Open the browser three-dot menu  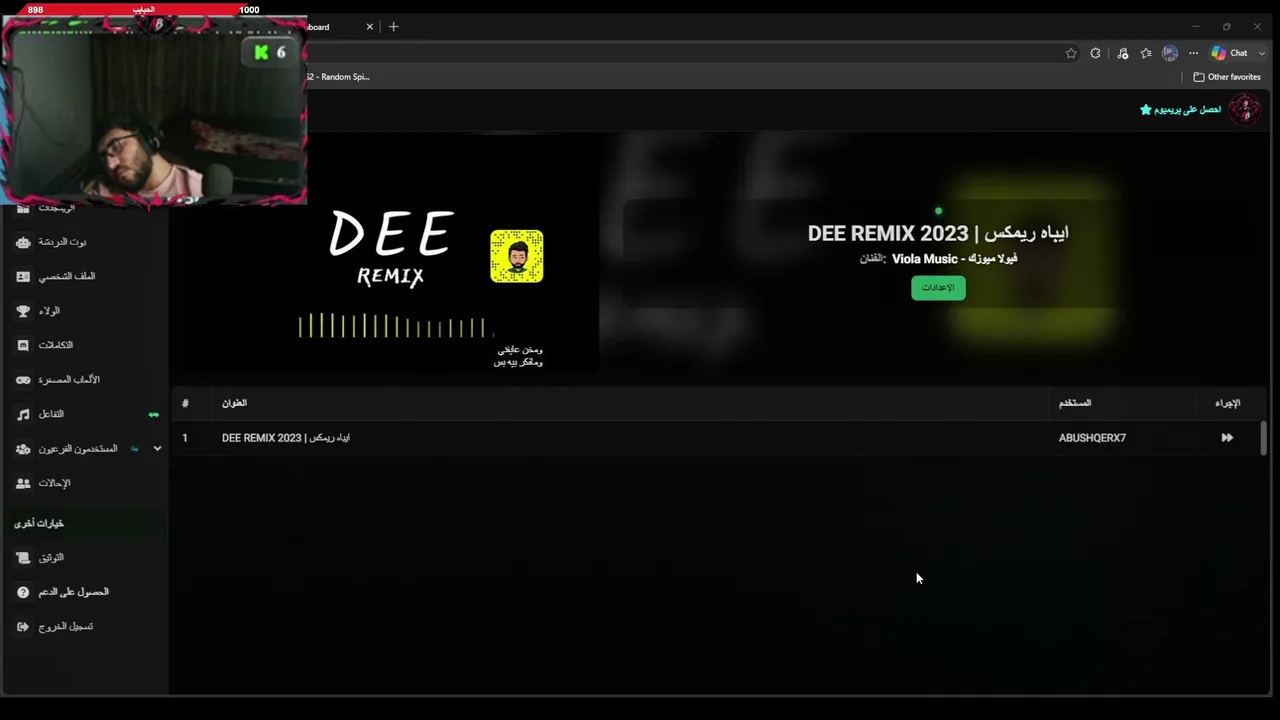(x=1193, y=53)
